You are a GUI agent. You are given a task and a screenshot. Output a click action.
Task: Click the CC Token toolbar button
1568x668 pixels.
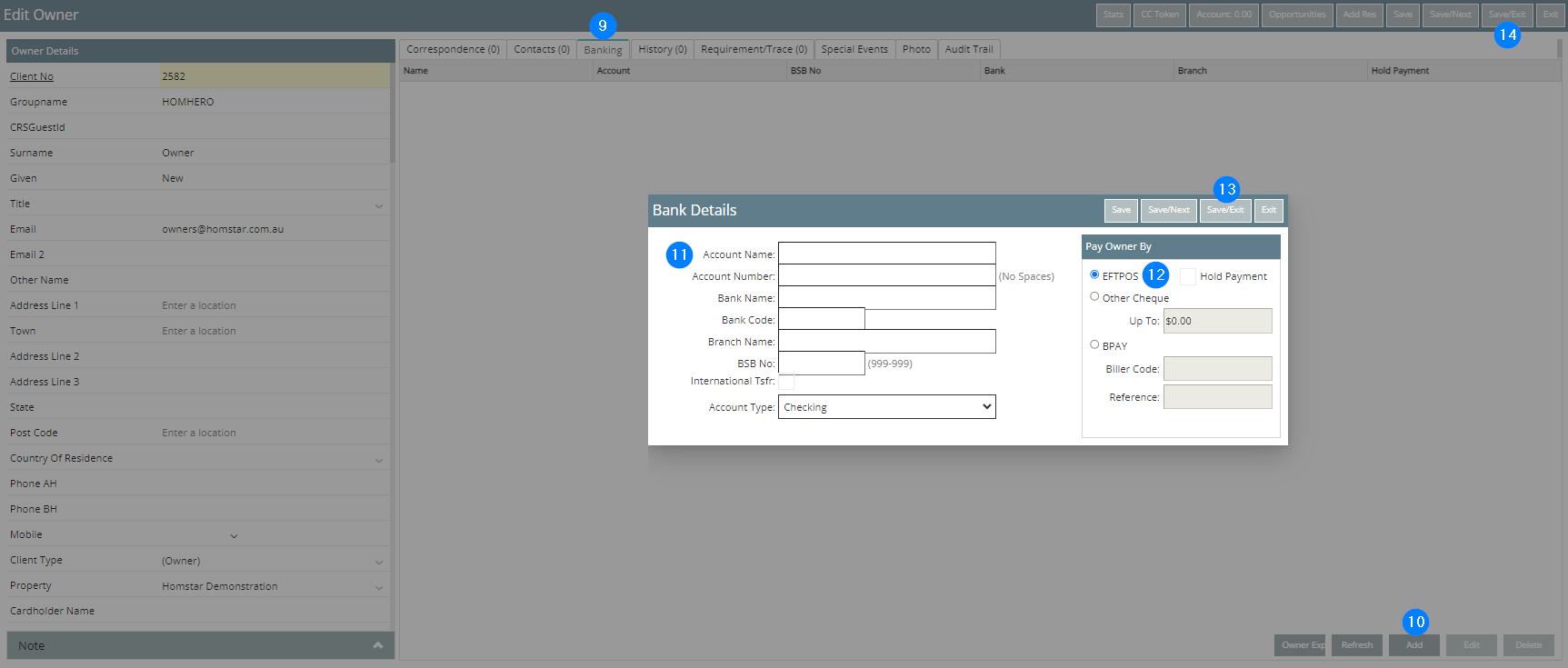tap(1160, 15)
